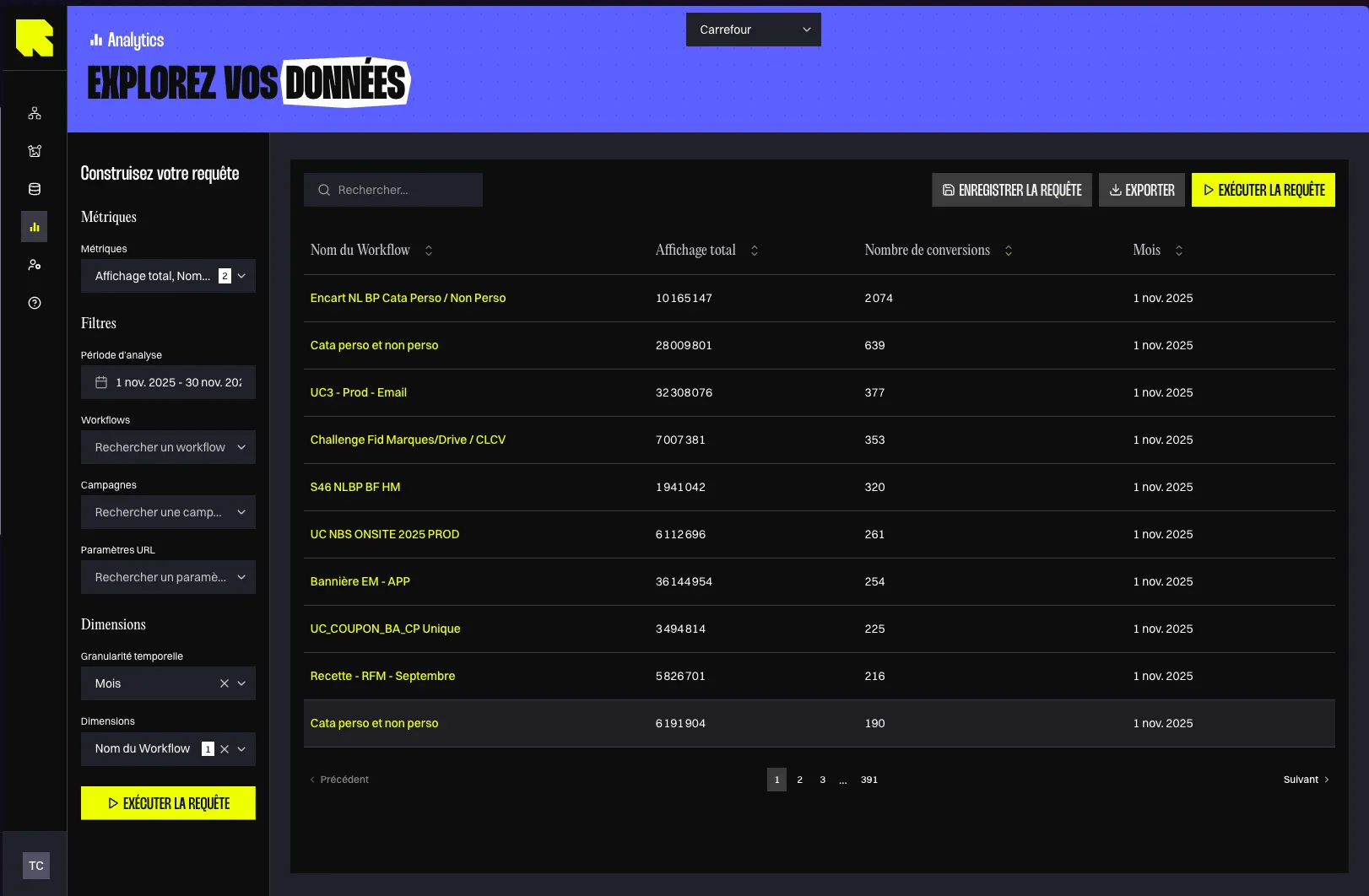Screen dimensions: 1369x896
Task: Open the hierarchy tree sidebar icon
Action: [35, 113]
